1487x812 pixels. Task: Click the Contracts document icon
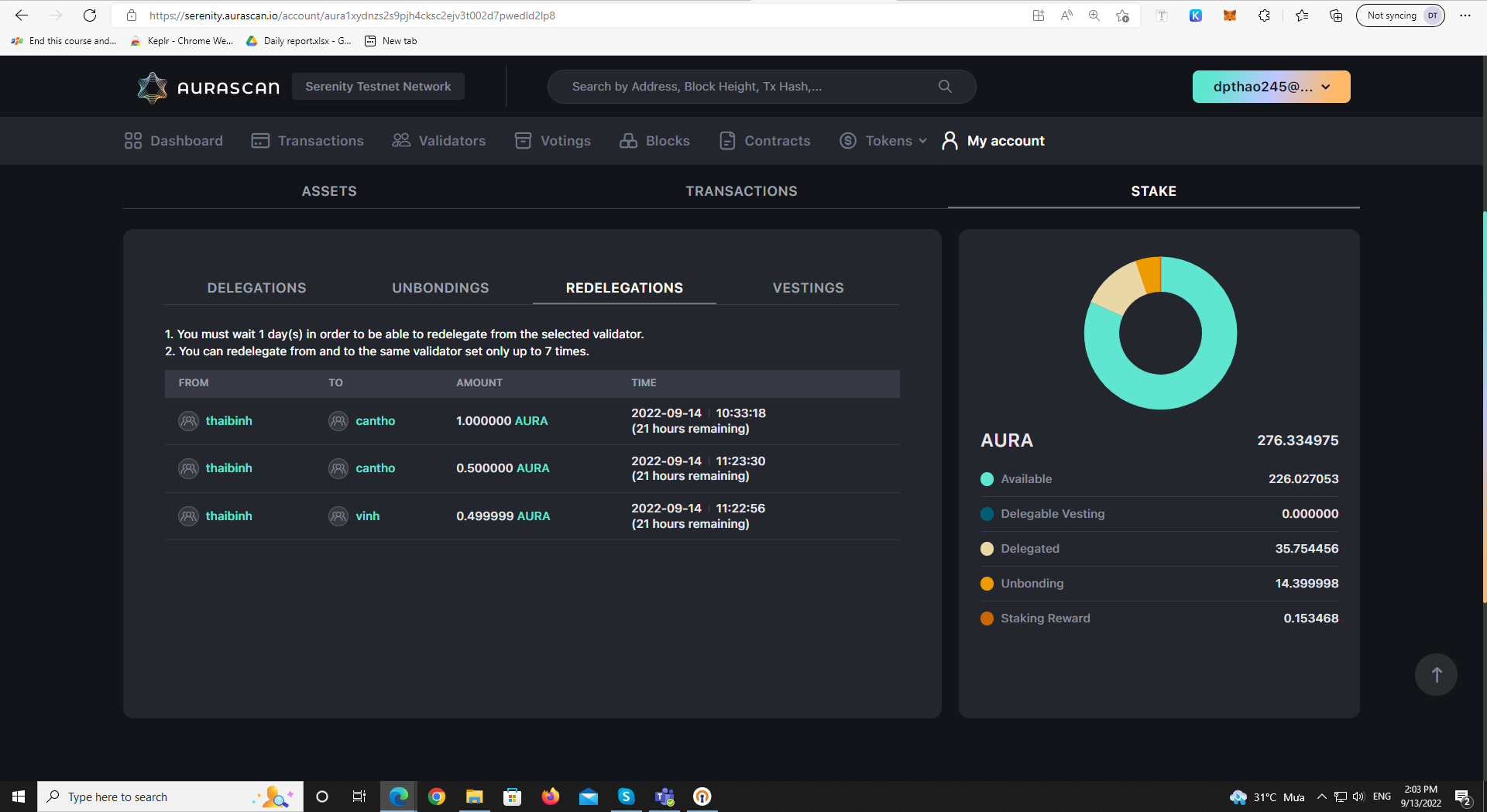click(726, 140)
